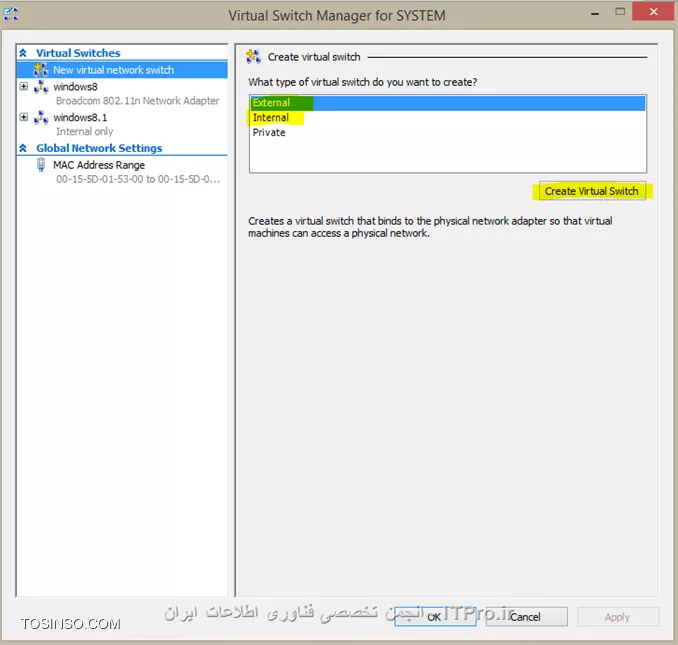678x645 pixels.
Task: Choose Private switch type
Action: 448,132
